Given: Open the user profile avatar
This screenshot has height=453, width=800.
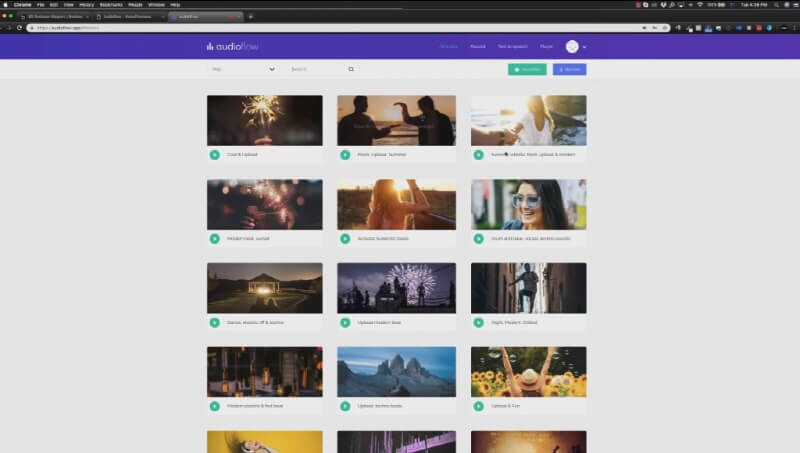Looking at the screenshot, I should click(572, 46).
